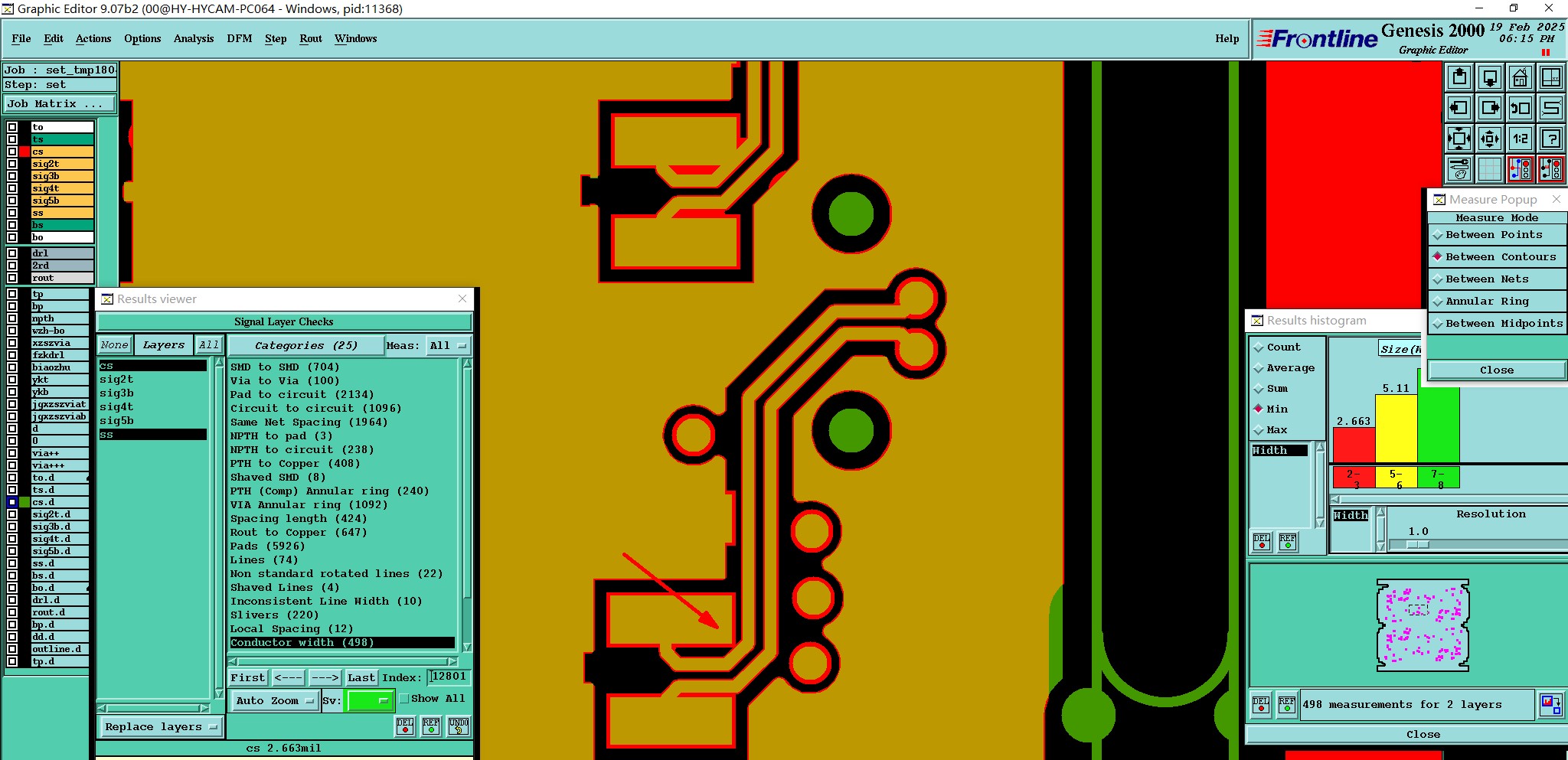Close the Measure Popup via Close button
1568x760 pixels.
(1497, 370)
